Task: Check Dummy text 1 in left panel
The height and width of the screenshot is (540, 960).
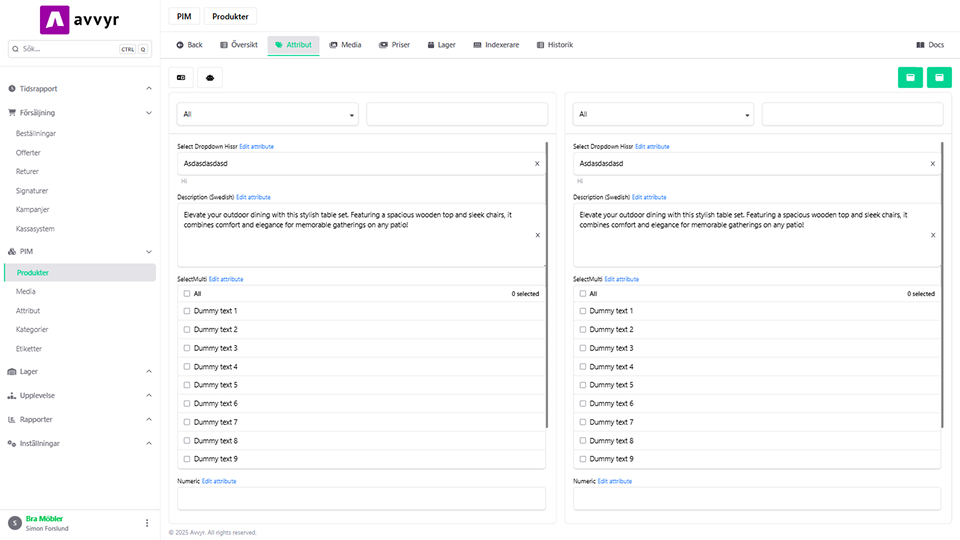Action: (187, 311)
